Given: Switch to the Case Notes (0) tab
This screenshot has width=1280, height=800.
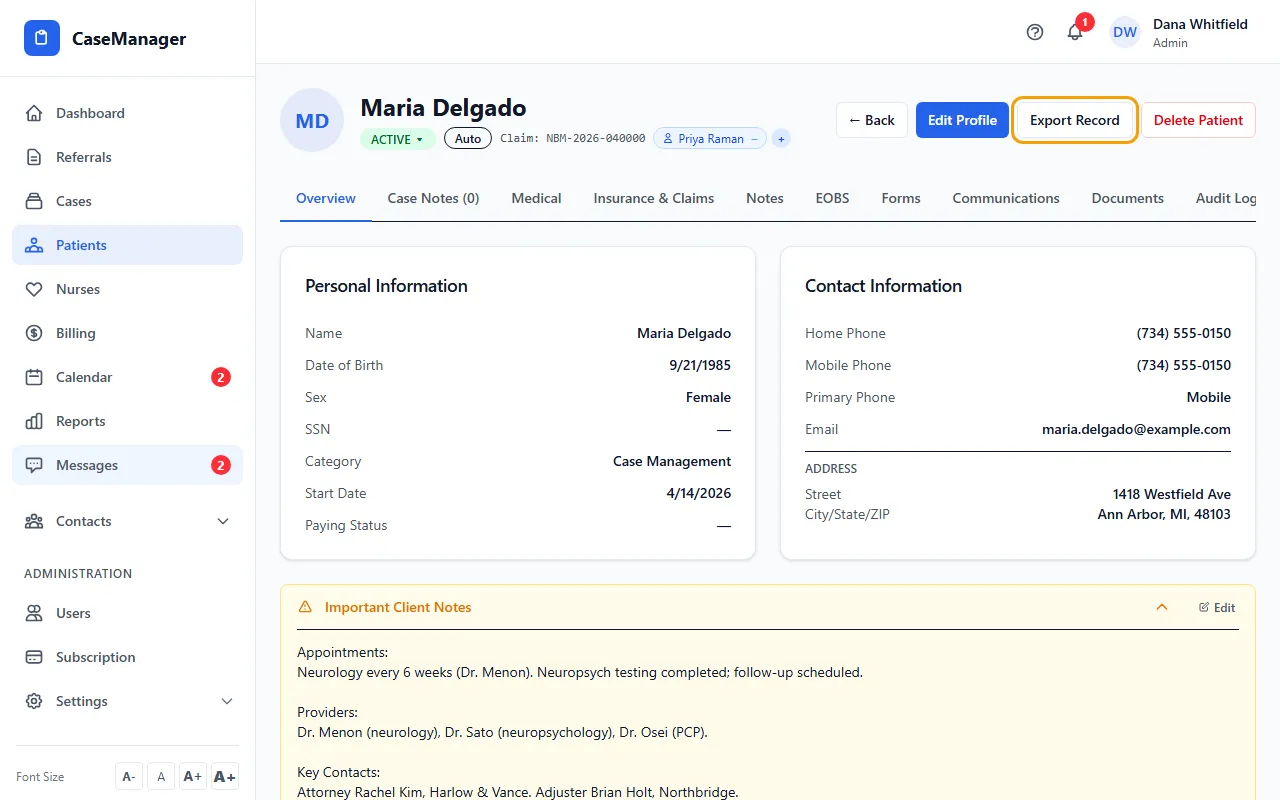Looking at the screenshot, I should pyautogui.click(x=433, y=198).
